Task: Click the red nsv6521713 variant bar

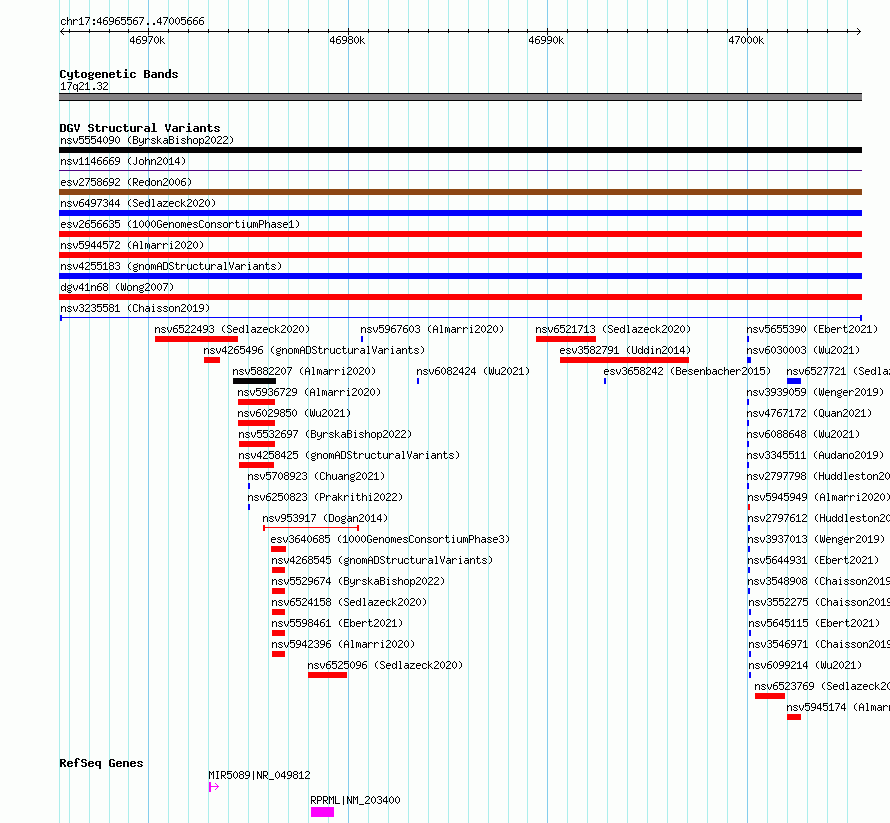Action: (x=566, y=339)
